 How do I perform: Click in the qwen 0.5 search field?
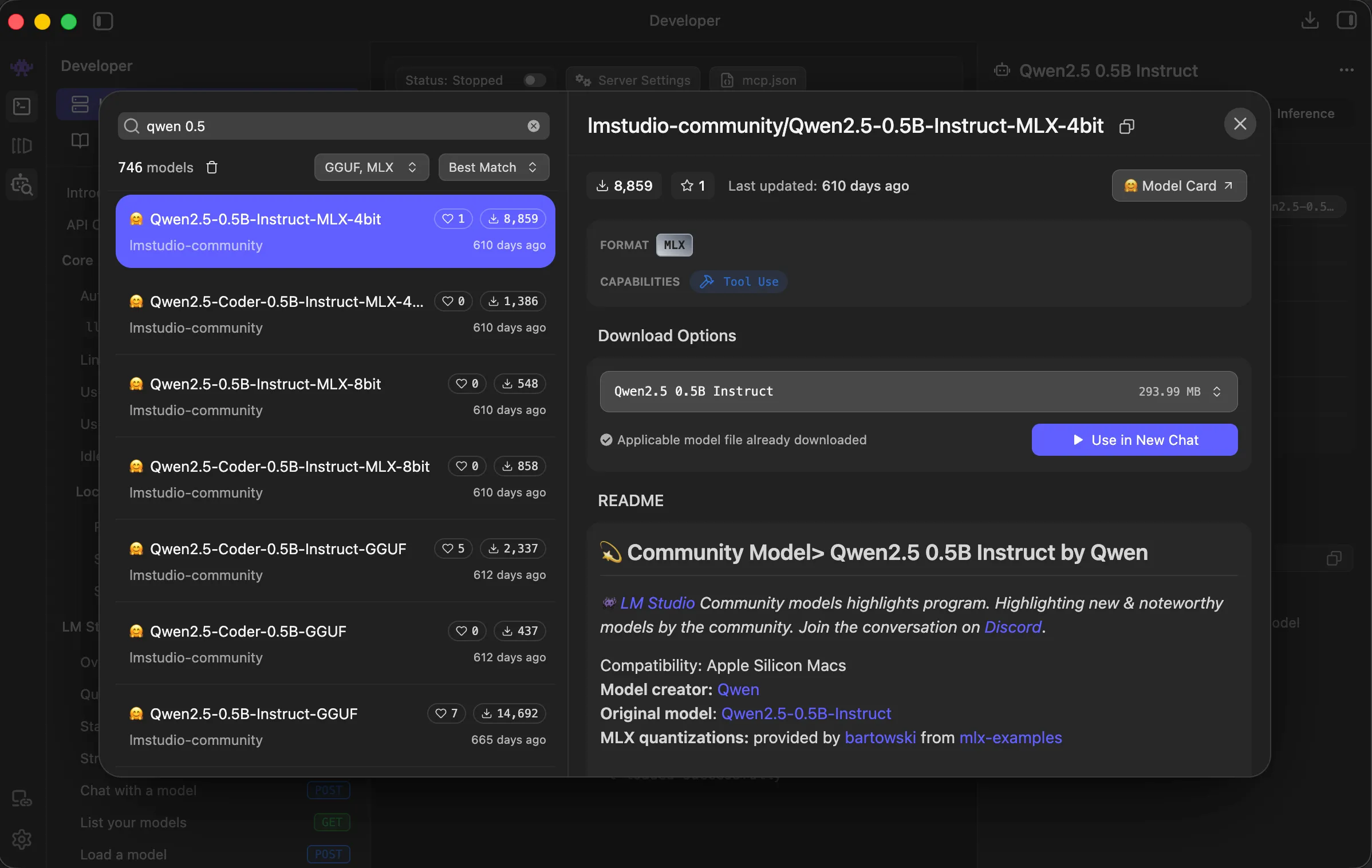[x=333, y=126]
